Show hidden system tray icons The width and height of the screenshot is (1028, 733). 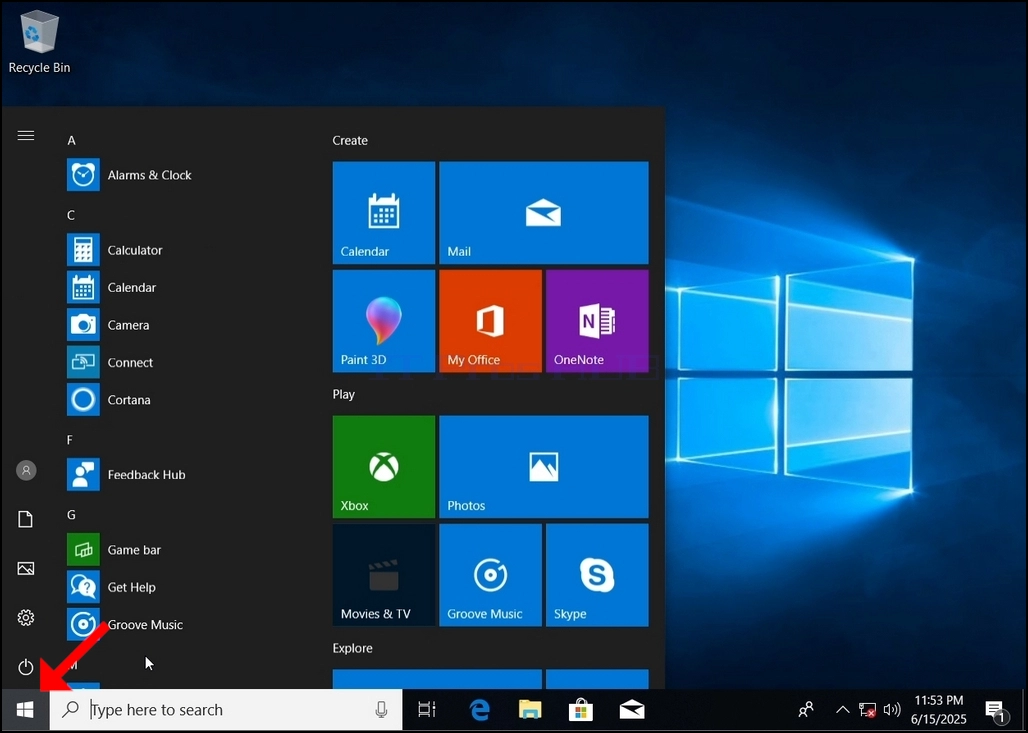coord(842,709)
